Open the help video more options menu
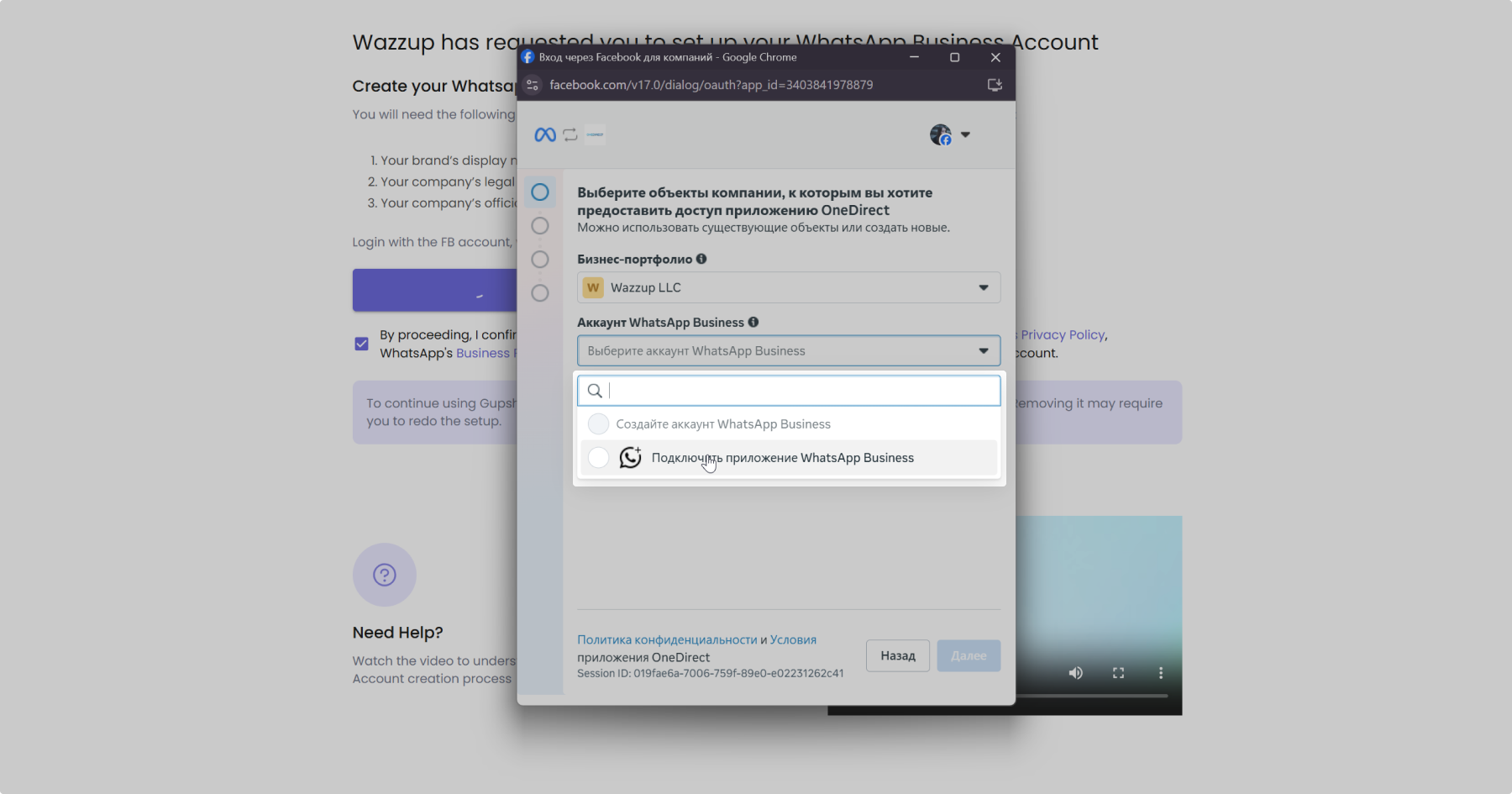 pyautogui.click(x=1161, y=673)
